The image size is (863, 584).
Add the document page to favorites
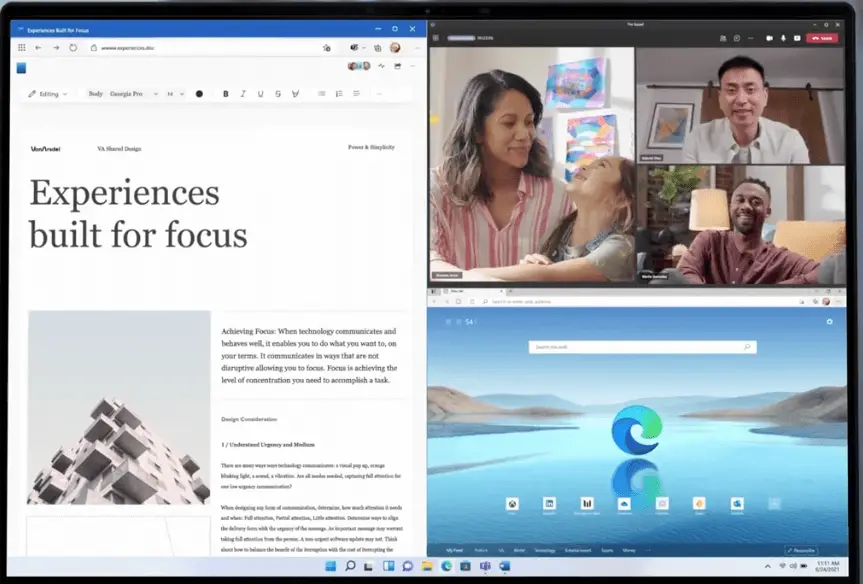(x=326, y=48)
